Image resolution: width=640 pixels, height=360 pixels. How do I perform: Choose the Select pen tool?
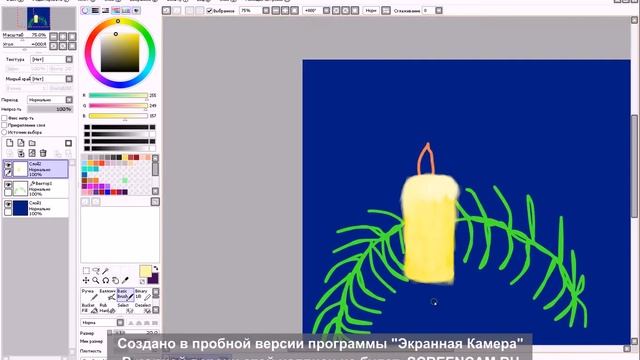pos(125,308)
